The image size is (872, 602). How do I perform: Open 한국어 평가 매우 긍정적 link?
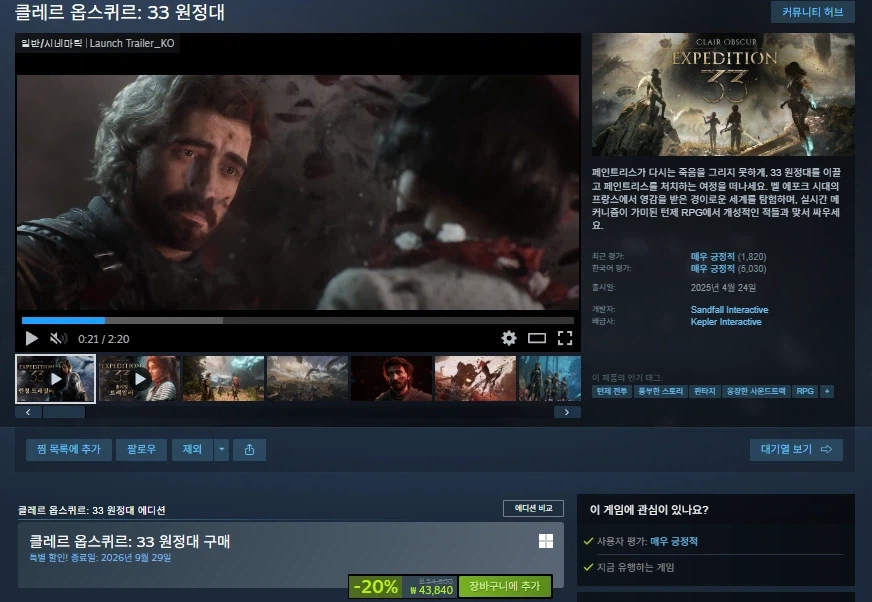coord(712,269)
